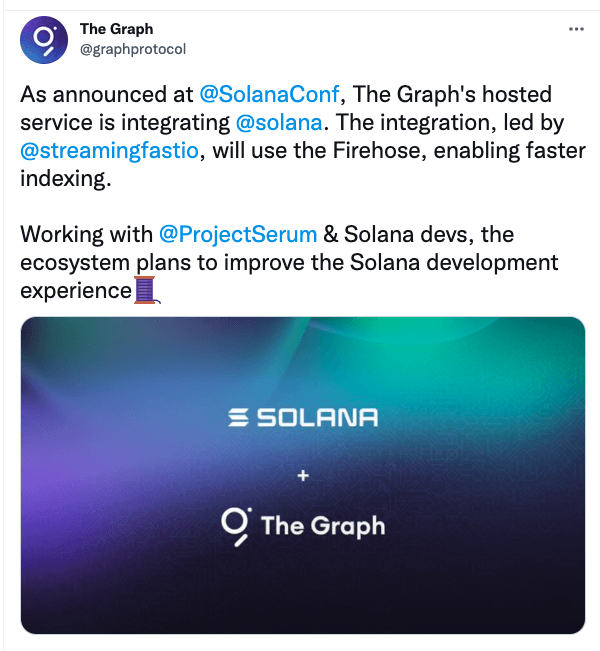
Task: Click The Graph display name in header
Action: point(116,29)
